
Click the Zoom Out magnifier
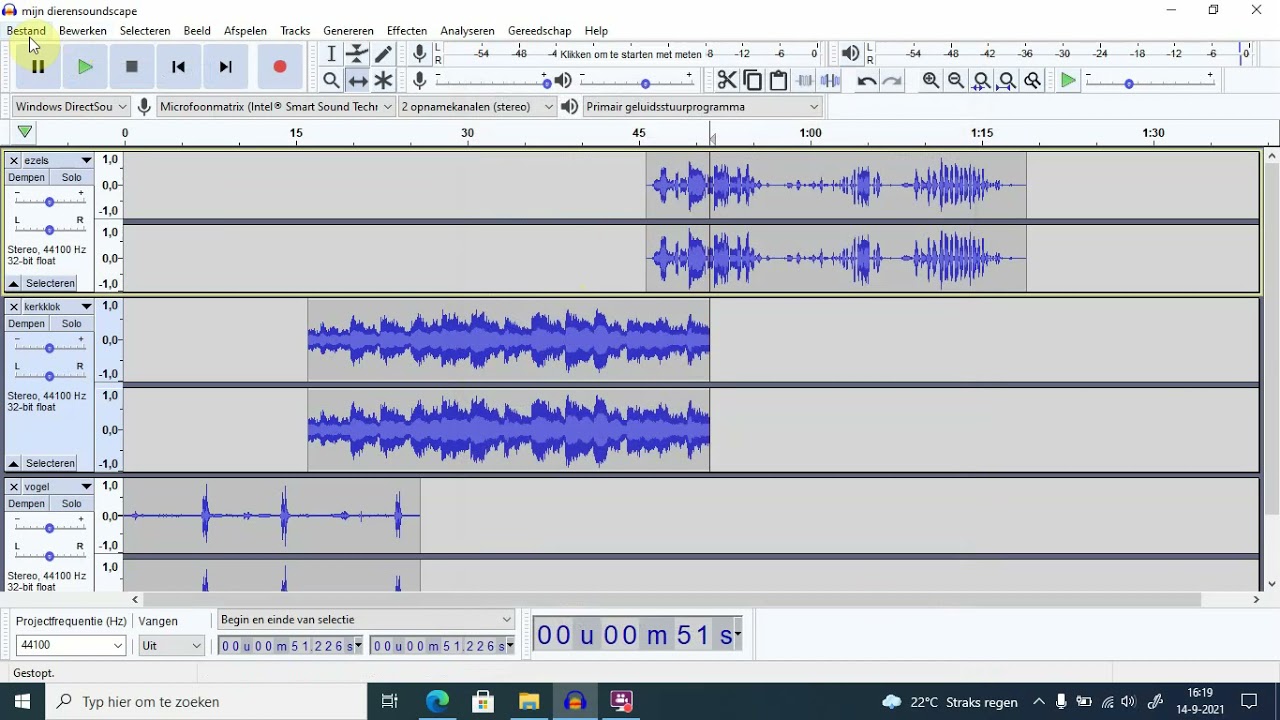pyautogui.click(x=956, y=80)
